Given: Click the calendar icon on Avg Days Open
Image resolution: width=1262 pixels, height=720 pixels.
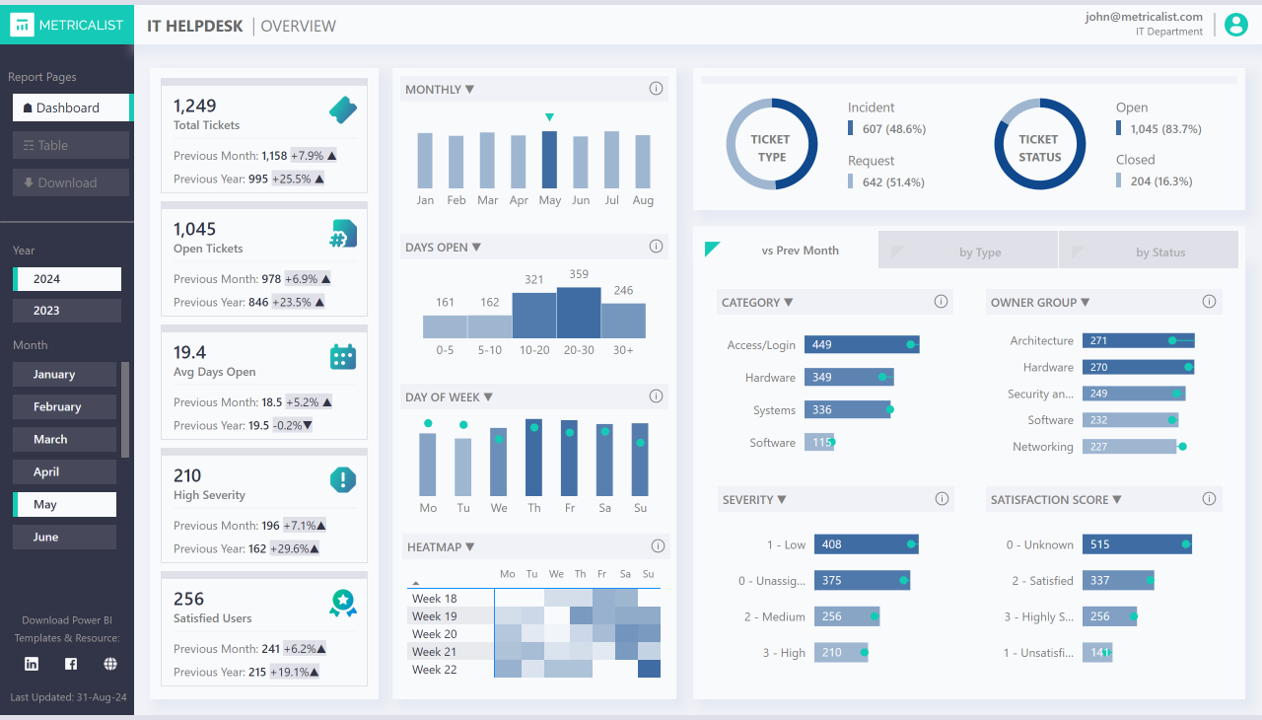Looking at the screenshot, I should (x=343, y=356).
